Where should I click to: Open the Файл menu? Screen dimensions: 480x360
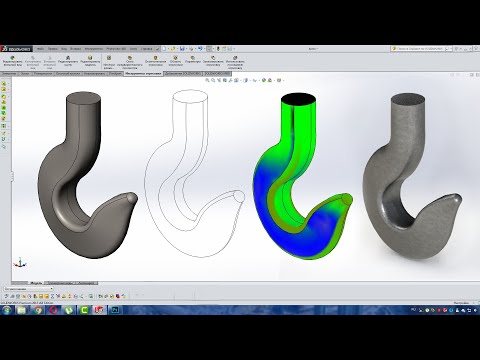tap(40, 49)
